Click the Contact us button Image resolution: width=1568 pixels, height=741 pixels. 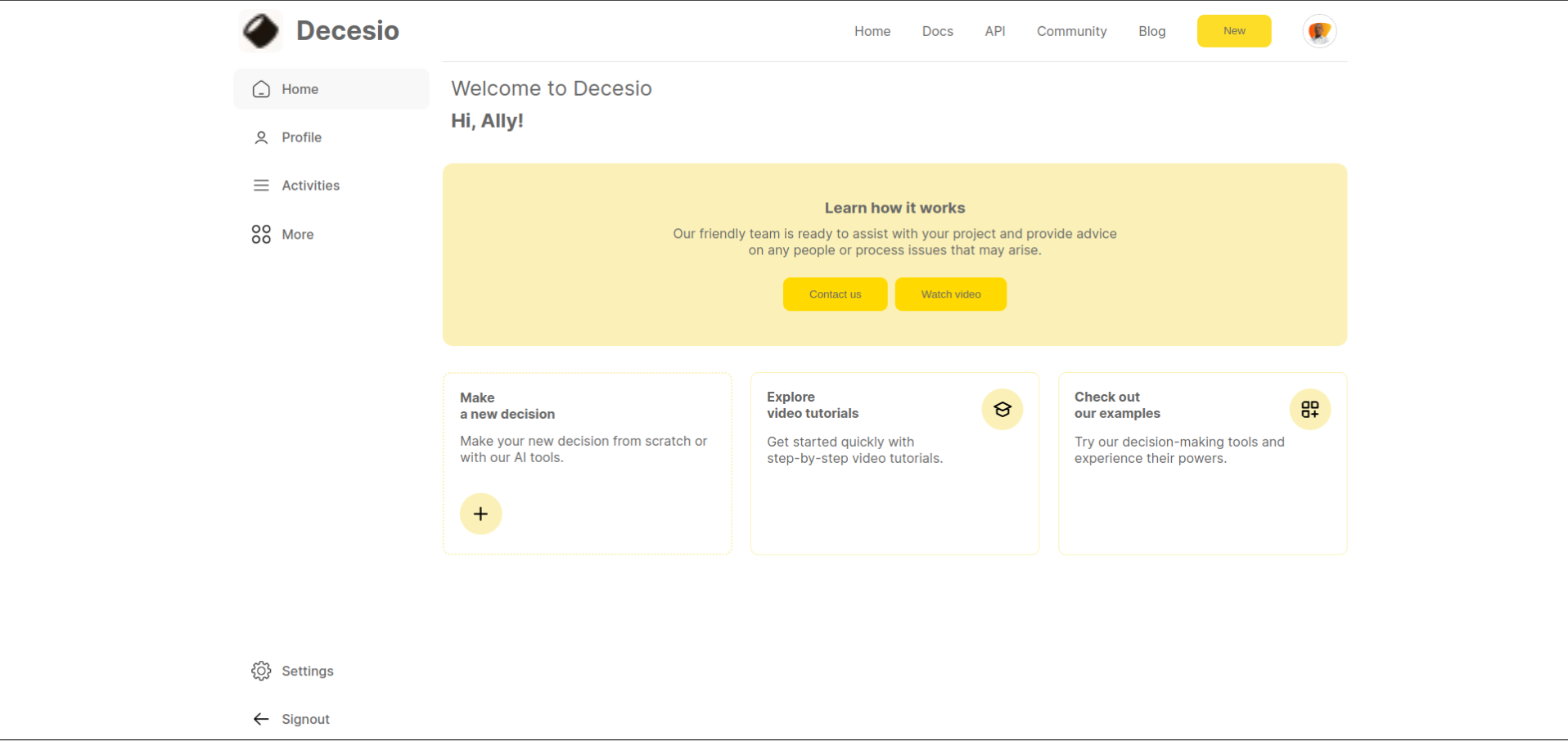[x=836, y=294]
